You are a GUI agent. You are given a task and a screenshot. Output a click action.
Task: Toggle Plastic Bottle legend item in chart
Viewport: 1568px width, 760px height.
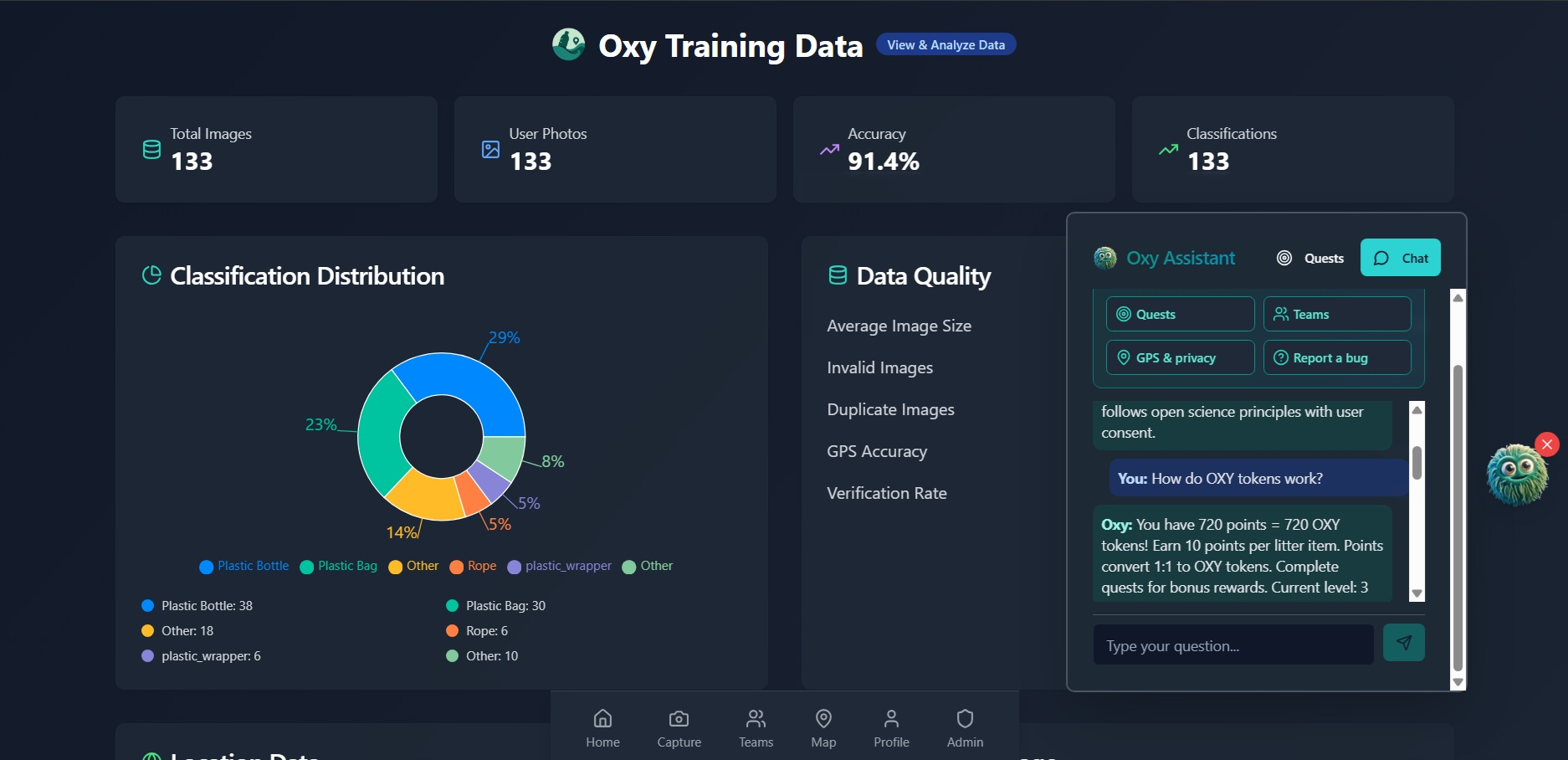click(x=244, y=566)
